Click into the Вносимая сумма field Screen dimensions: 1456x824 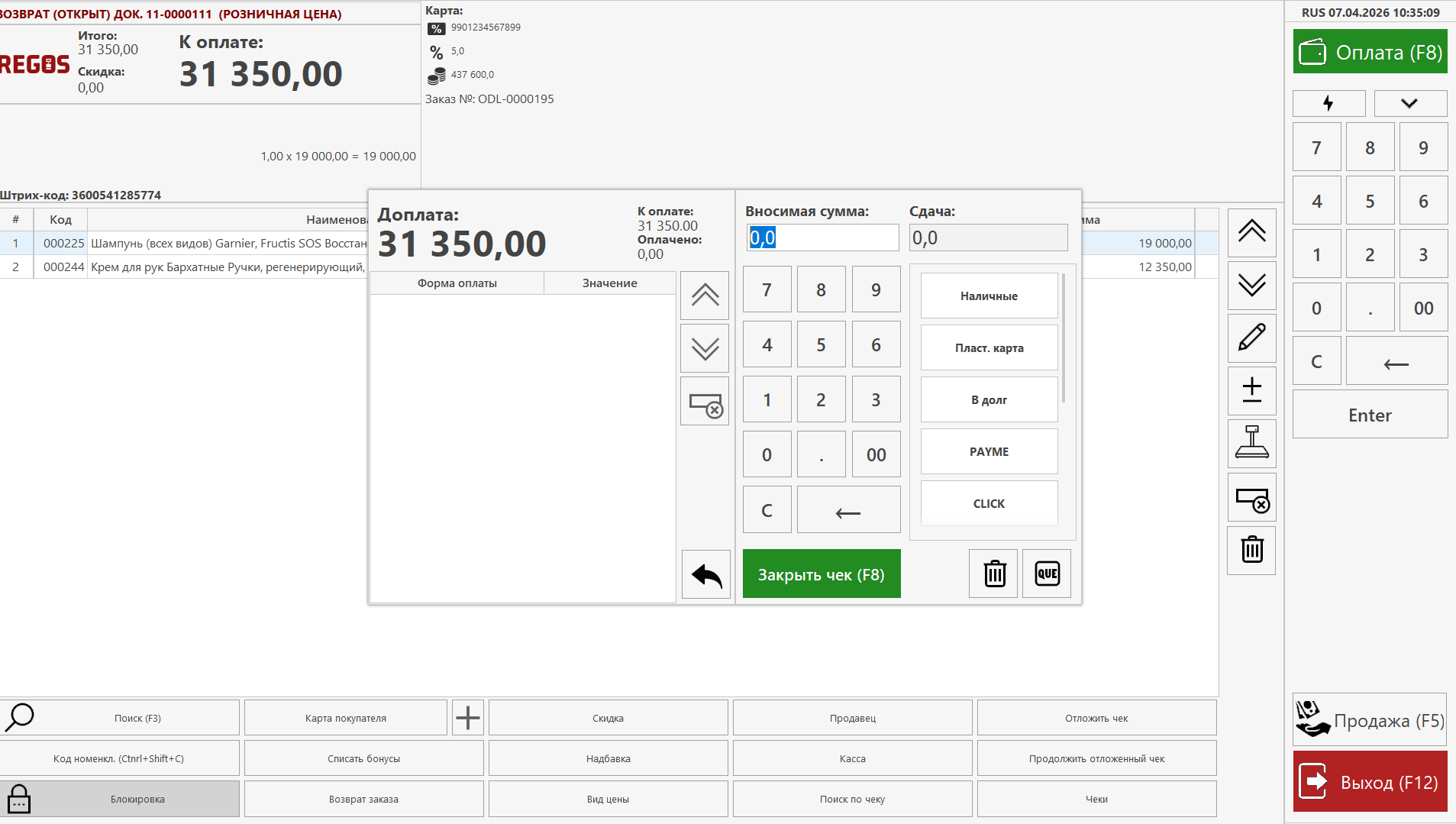coord(822,238)
